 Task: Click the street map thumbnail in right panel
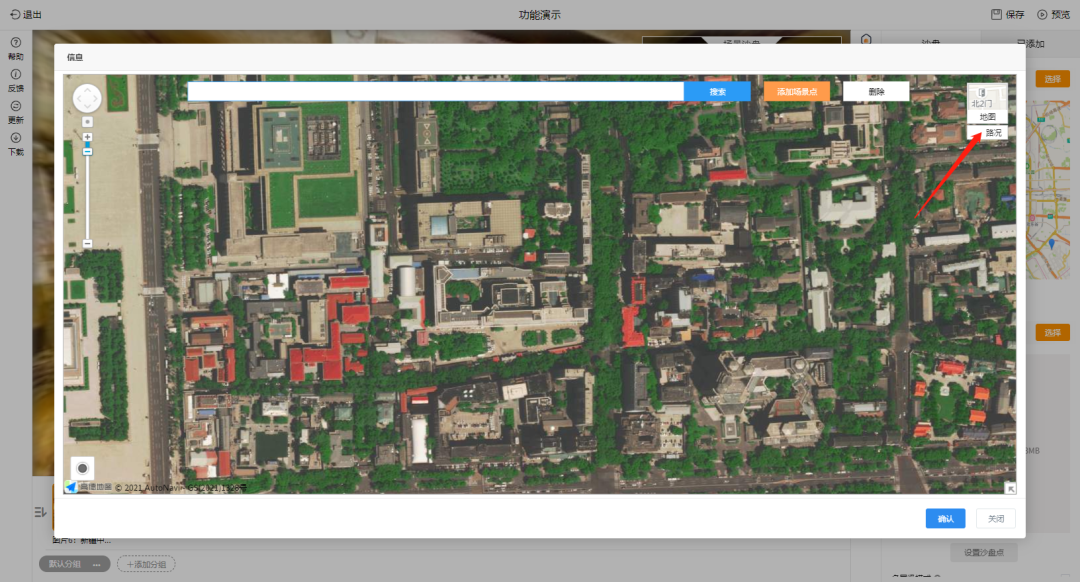pos(1048,190)
